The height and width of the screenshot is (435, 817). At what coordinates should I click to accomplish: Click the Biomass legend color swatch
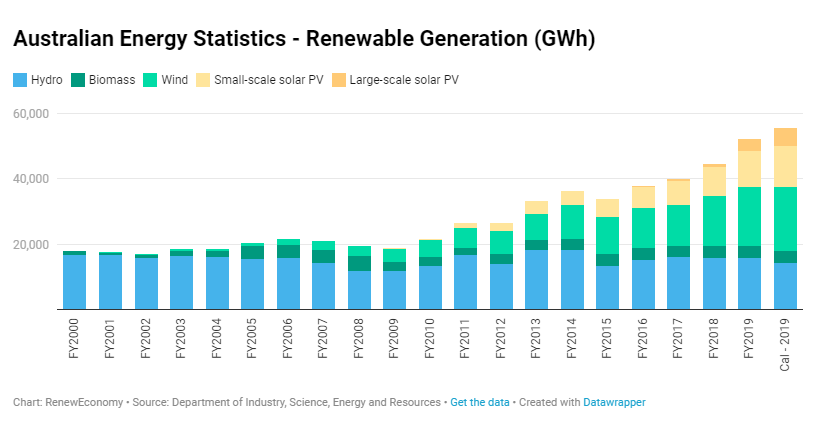(x=78, y=80)
